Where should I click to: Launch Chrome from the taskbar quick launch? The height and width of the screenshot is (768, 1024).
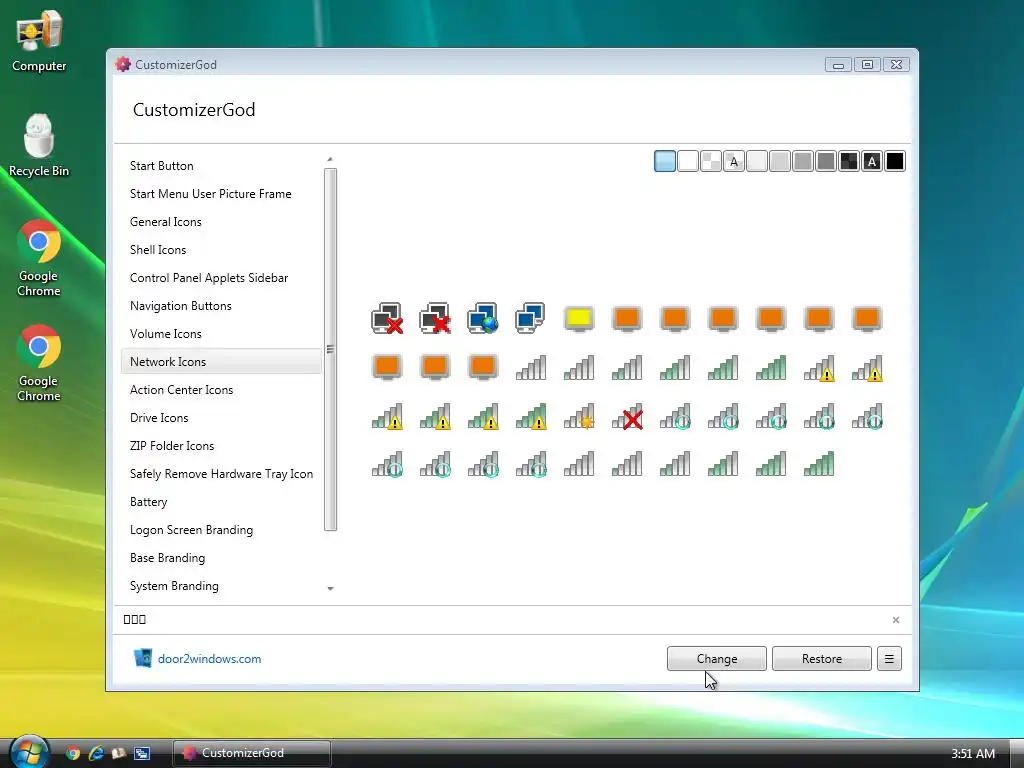(x=73, y=753)
